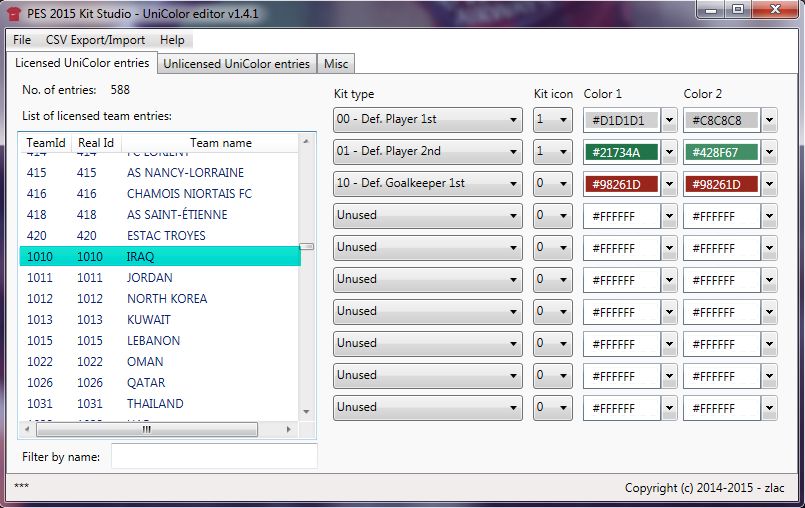Image resolution: width=805 pixels, height=508 pixels.
Task: Open Kit icon dropdown for Def. Player 2nd row
Action: [552, 152]
